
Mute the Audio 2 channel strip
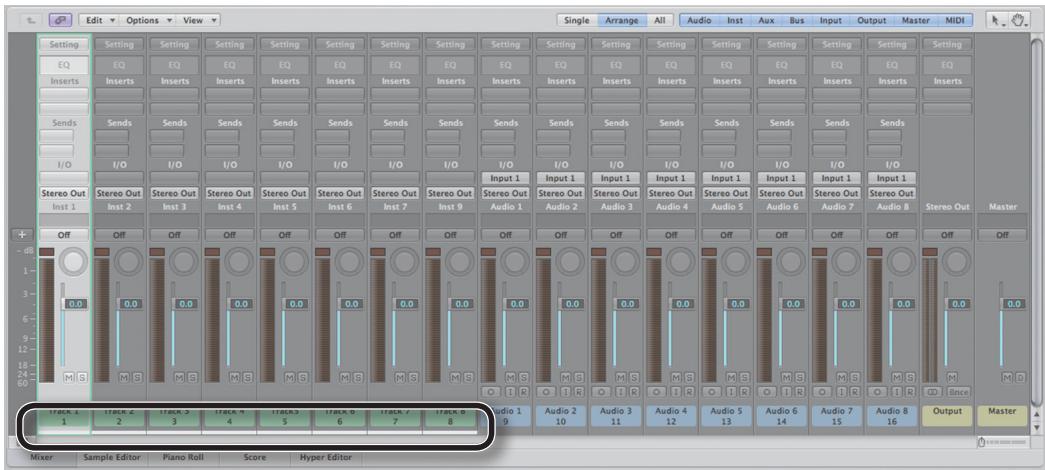point(566,378)
